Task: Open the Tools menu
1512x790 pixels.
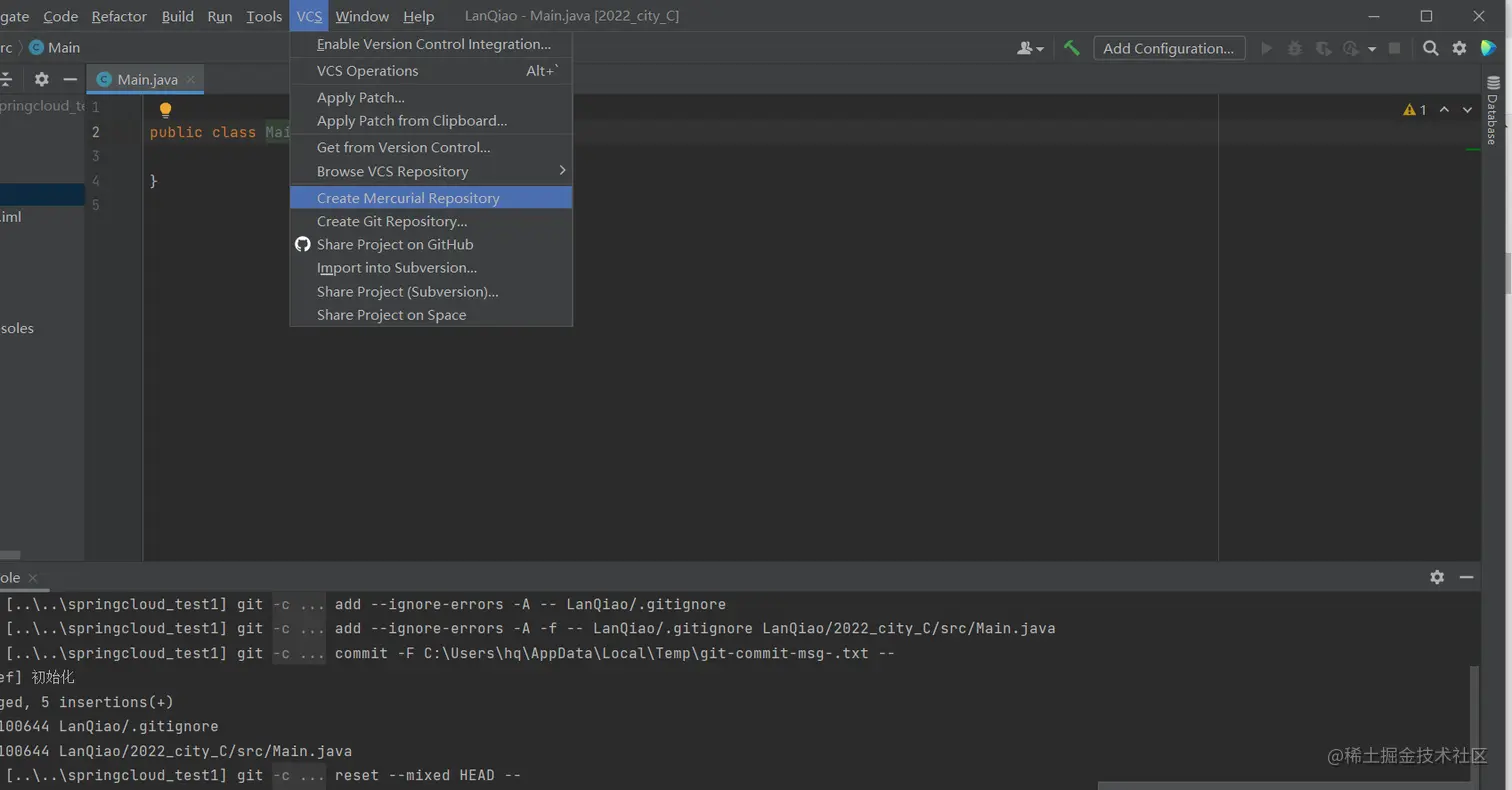Action: tap(264, 16)
